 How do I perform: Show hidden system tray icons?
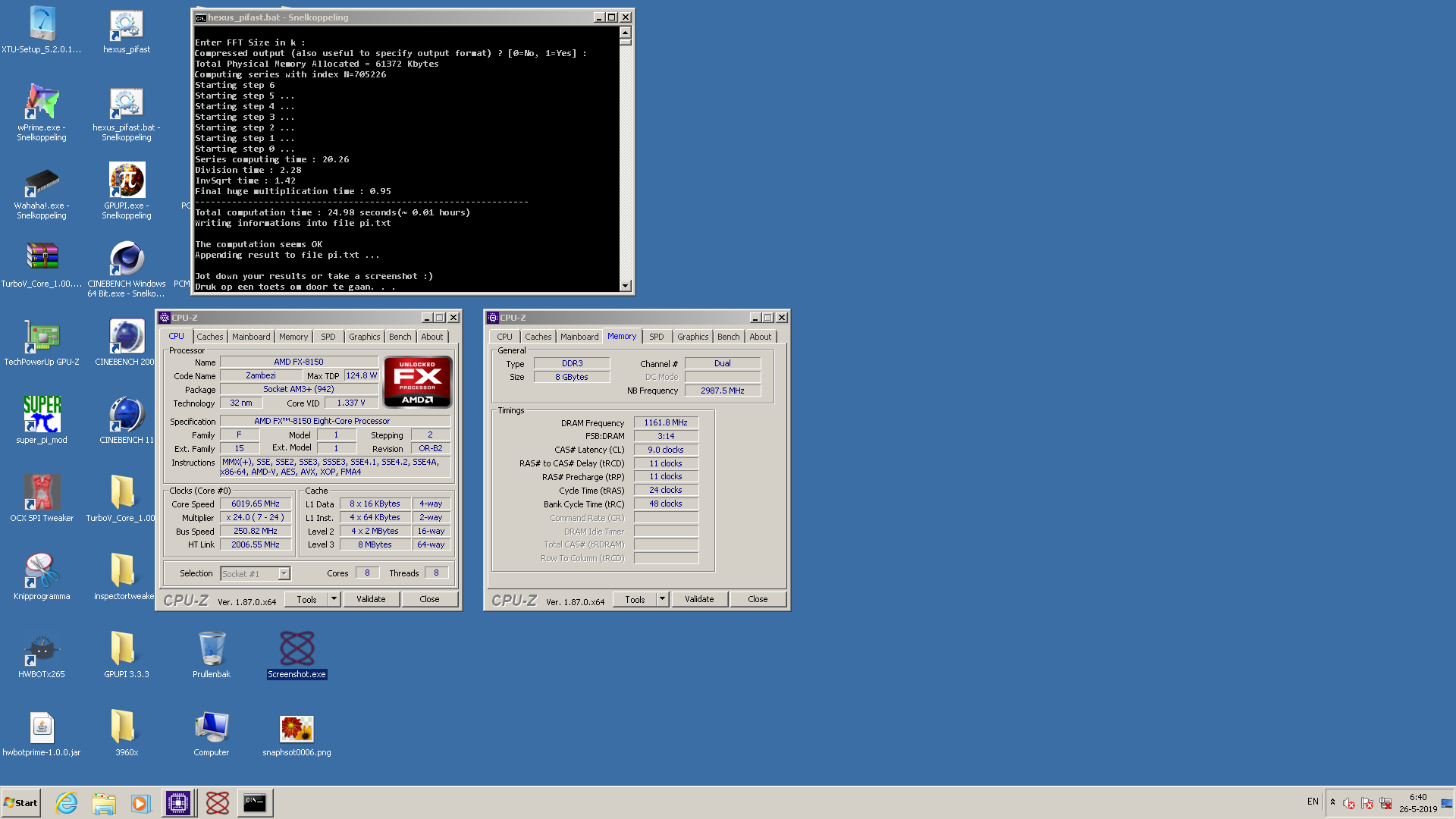point(1332,802)
